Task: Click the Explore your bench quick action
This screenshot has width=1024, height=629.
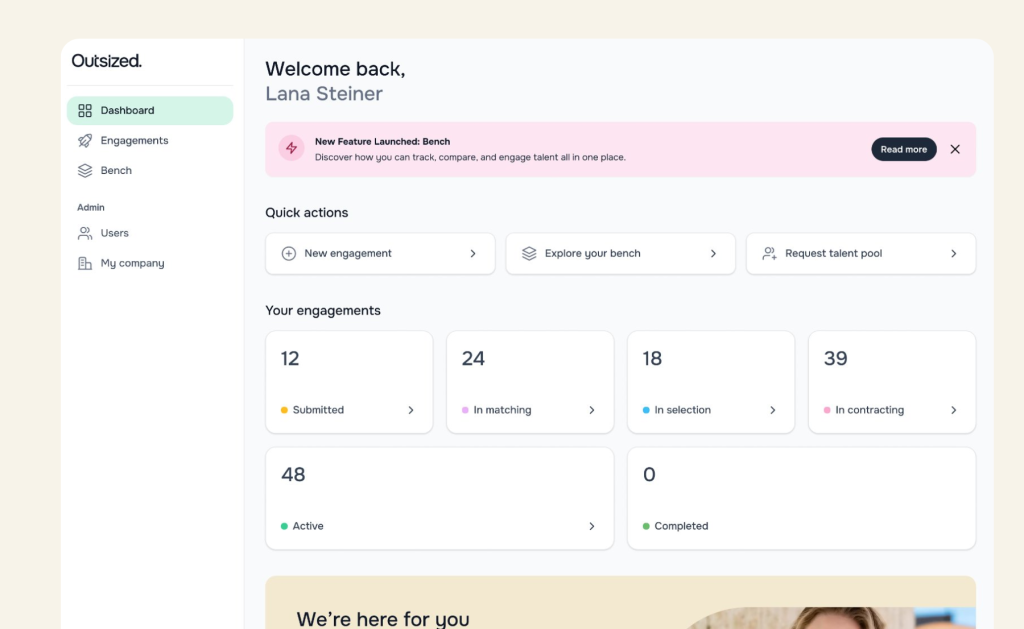Action: [620, 254]
